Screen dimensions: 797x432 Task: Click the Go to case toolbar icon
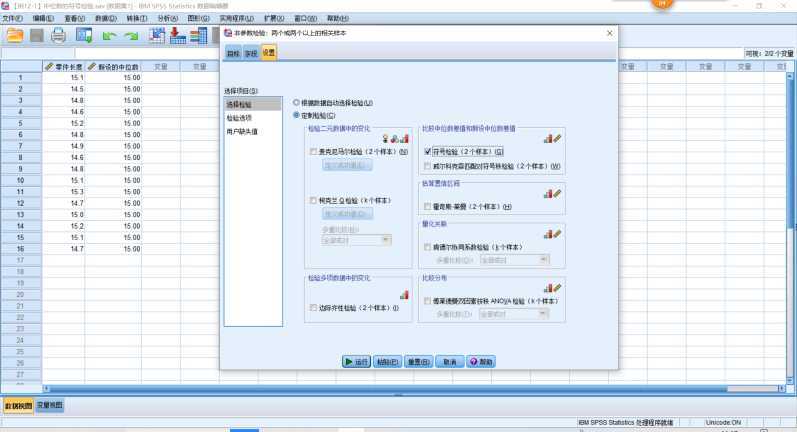(157, 36)
